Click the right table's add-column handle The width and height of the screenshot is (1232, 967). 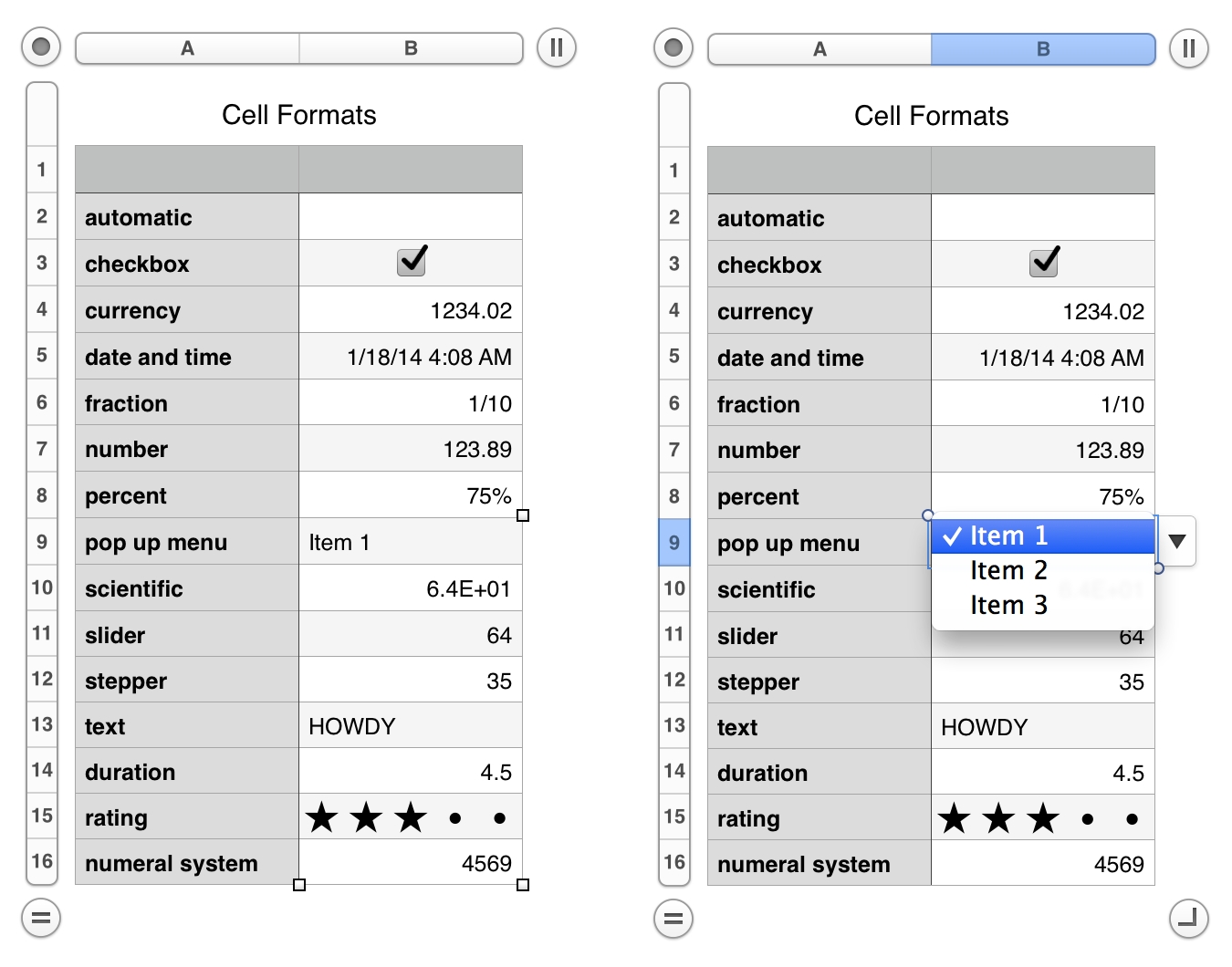[x=1188, y=48]
